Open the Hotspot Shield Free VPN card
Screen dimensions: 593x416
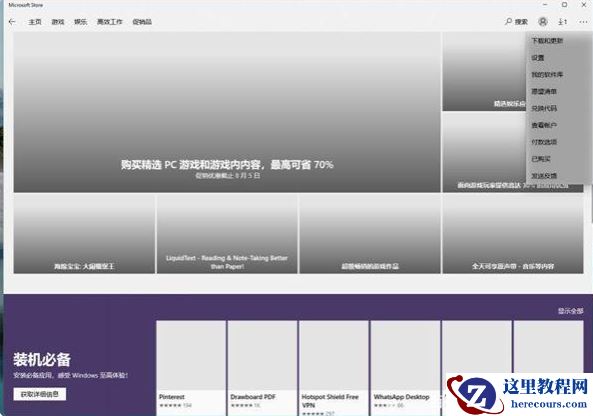(334, 368)
